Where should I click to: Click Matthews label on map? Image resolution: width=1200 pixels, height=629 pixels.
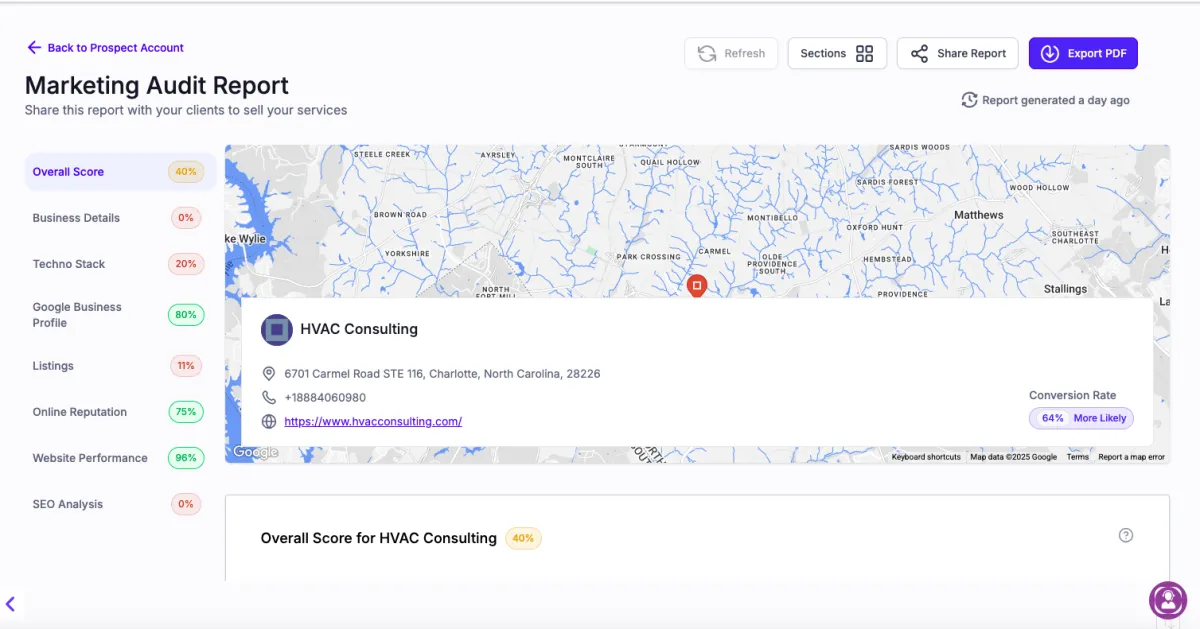[978, 215]
